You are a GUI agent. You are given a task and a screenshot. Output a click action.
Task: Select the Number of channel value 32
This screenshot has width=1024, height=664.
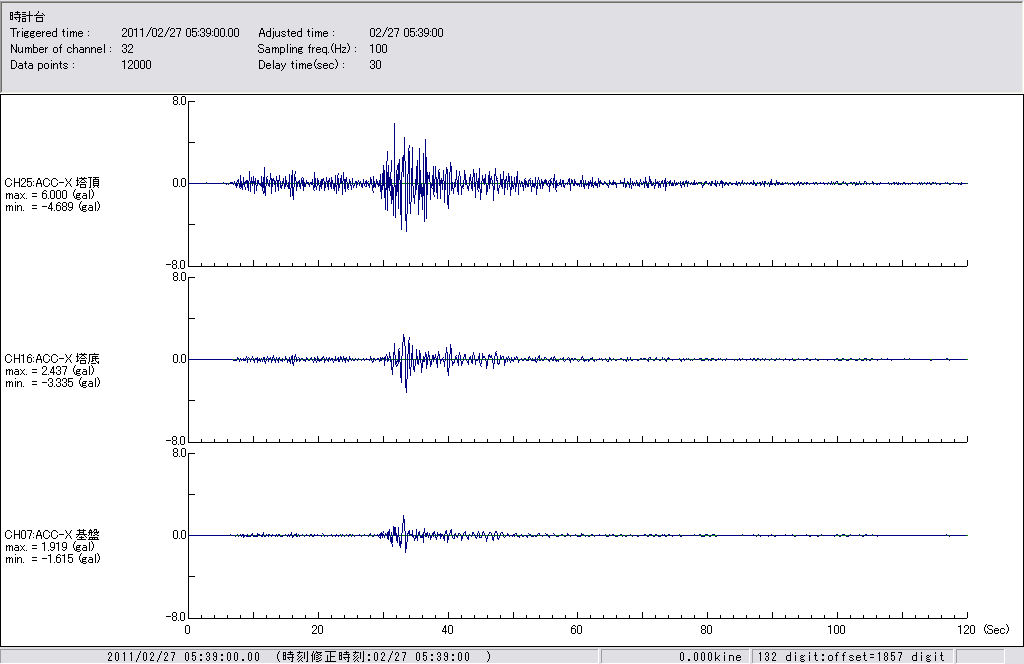127,49
